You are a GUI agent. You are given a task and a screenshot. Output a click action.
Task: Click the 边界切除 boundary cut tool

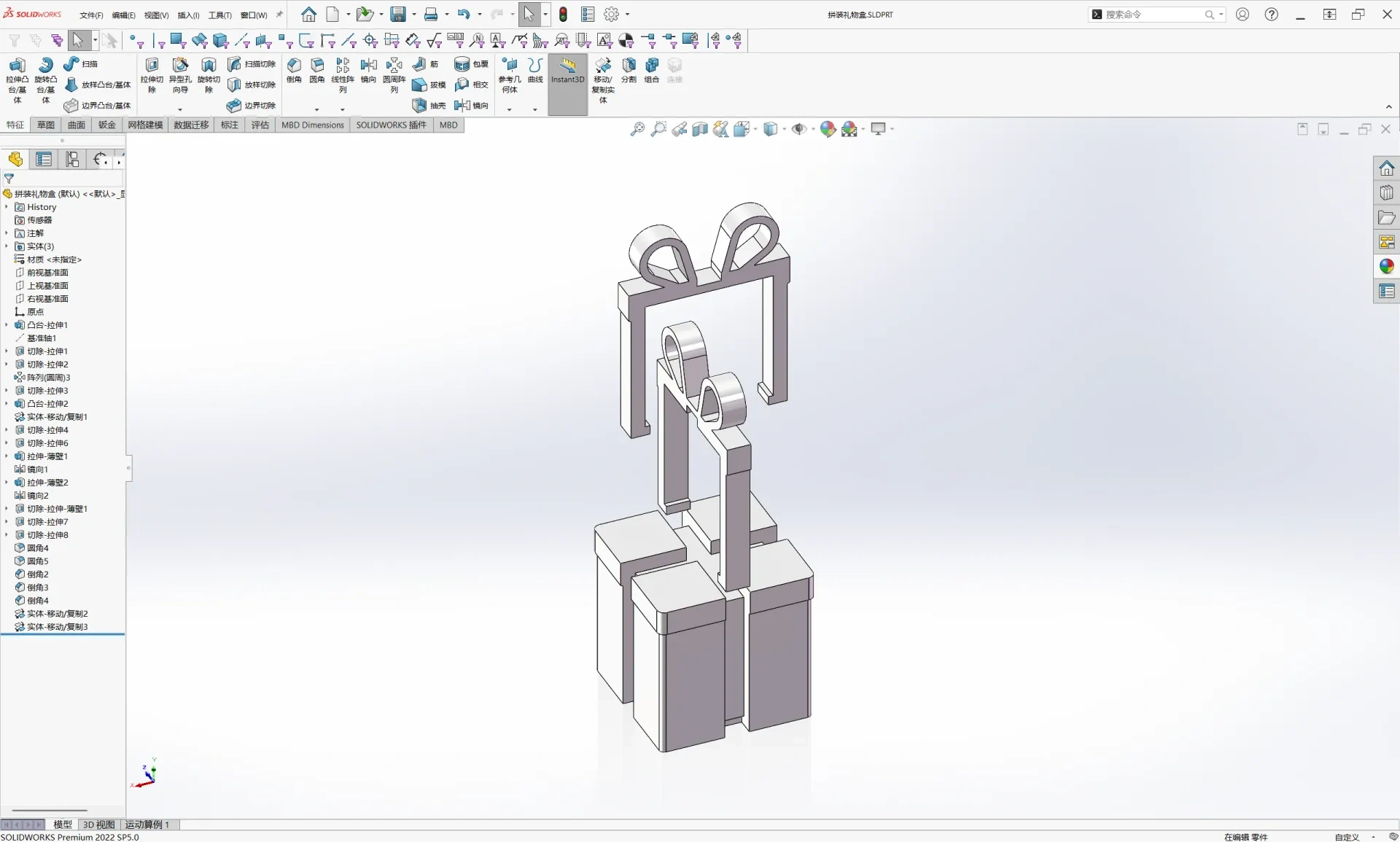pos(252,106)
